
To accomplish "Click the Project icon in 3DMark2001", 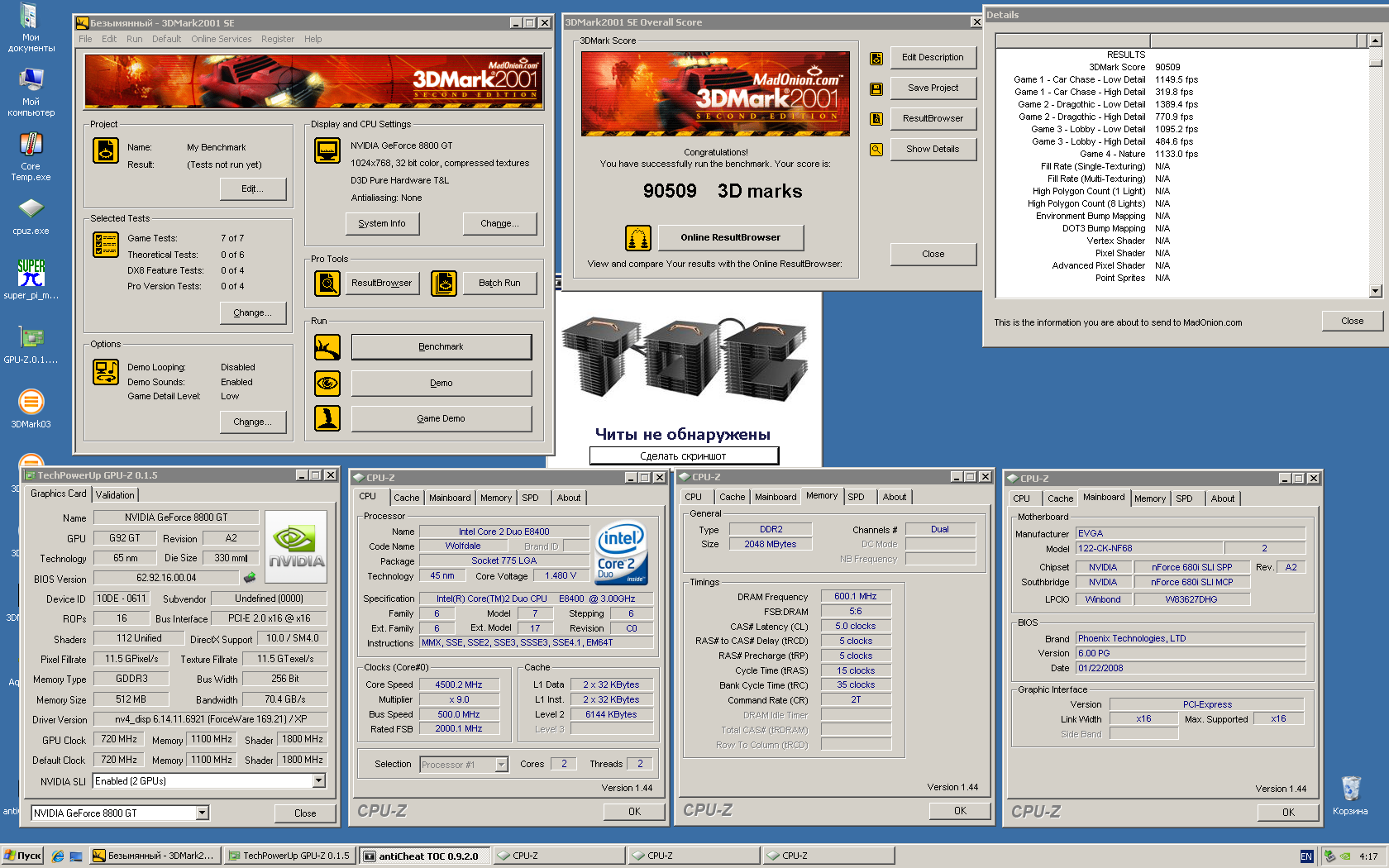I will coord(106,150).
